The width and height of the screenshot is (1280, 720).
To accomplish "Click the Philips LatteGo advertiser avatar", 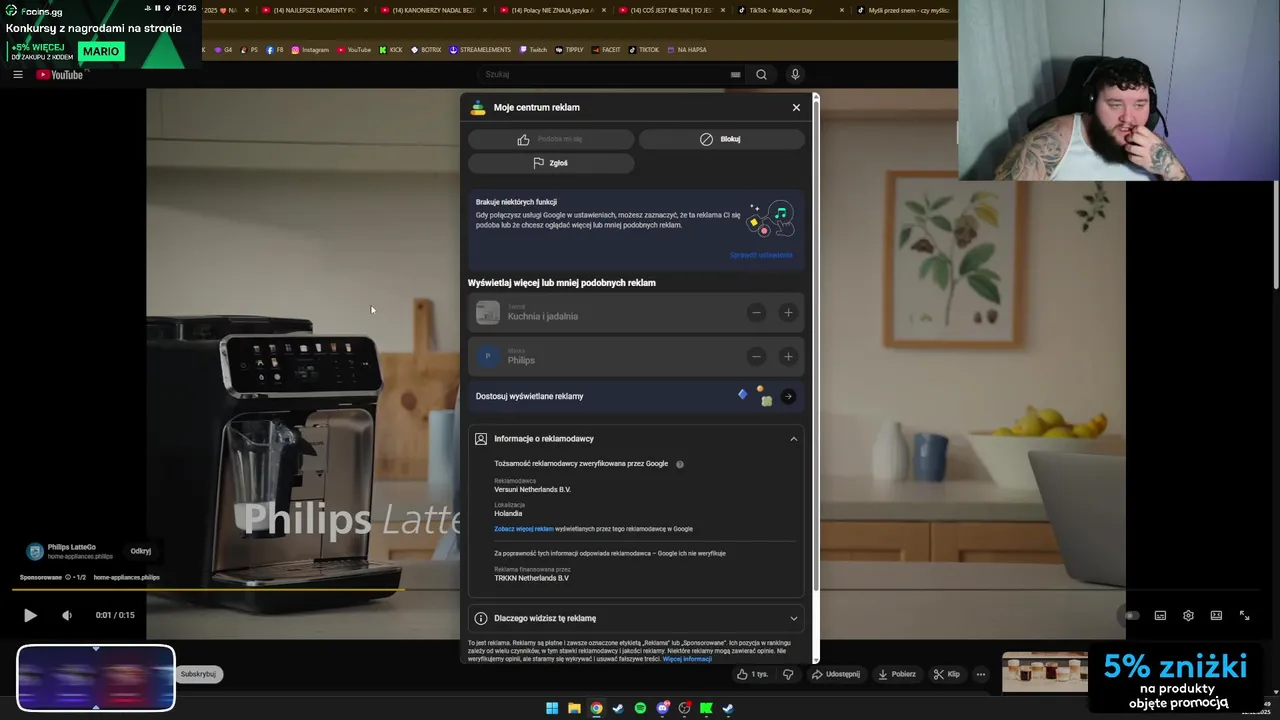I will 35,551.
